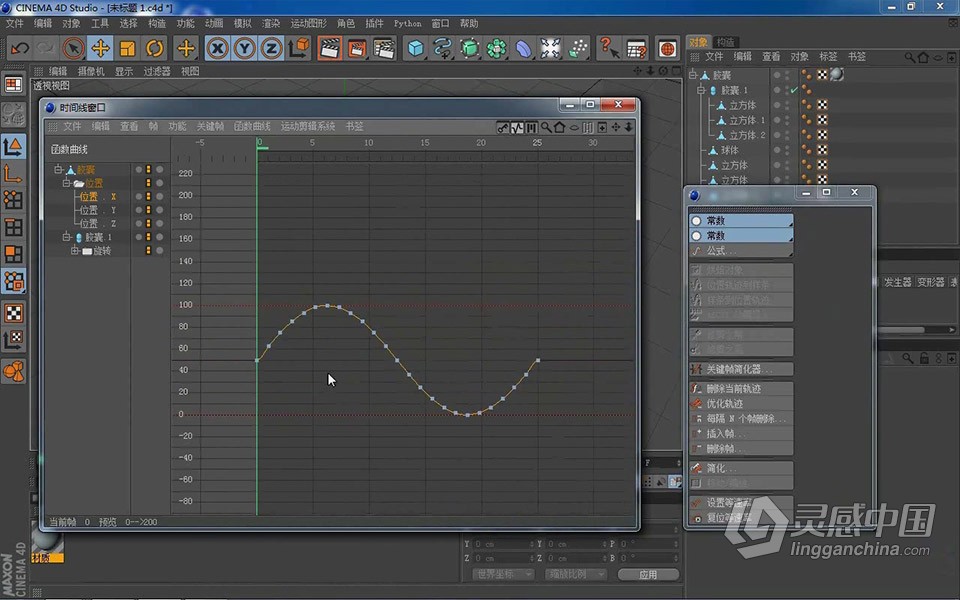
Task: Collapse the 位置 folder in timeline tree
Action: point(66,183)
